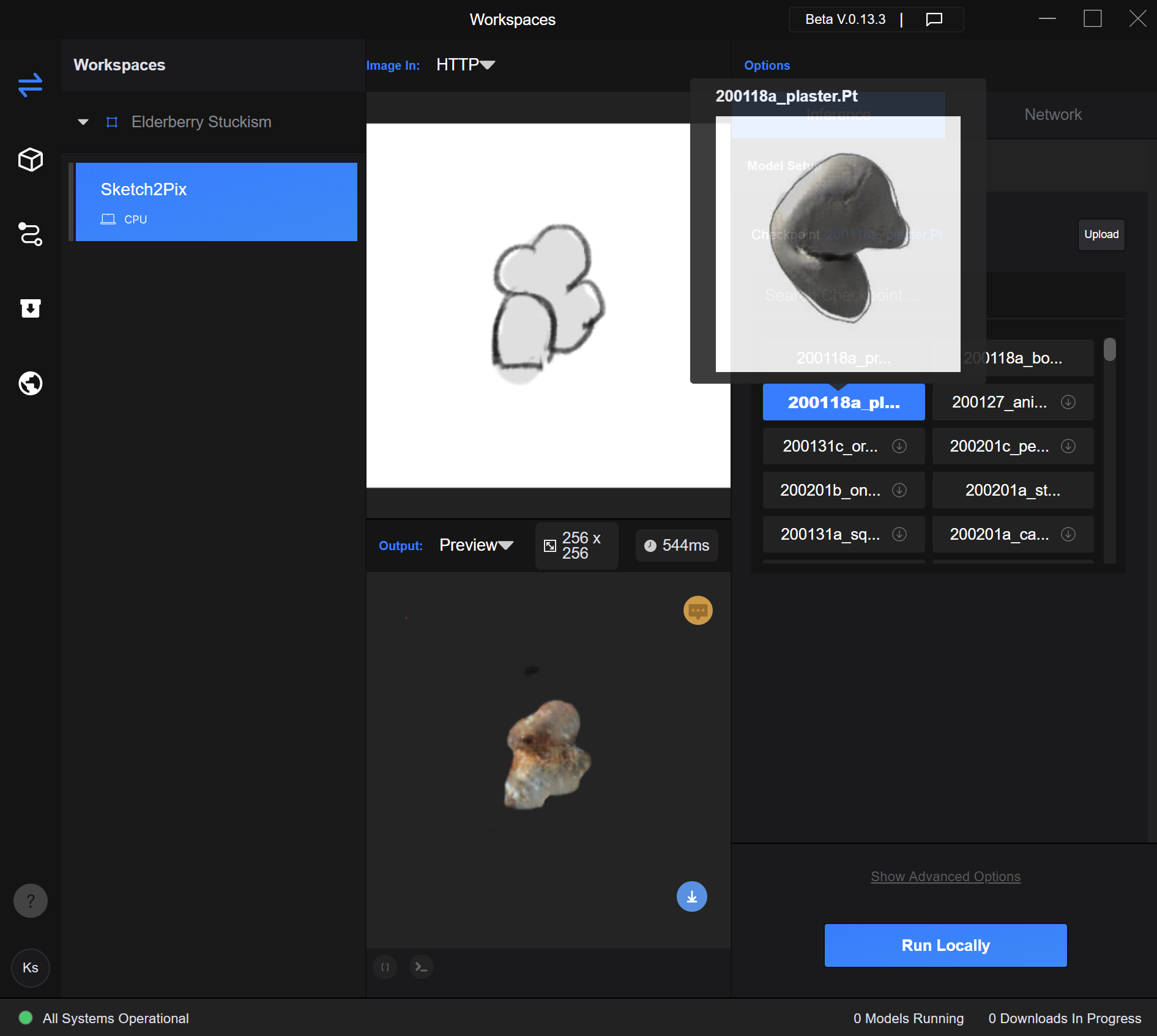Open the globe network sidebar icon
The width and height of the screenshot is (1157, 1036).
[30, 384]
